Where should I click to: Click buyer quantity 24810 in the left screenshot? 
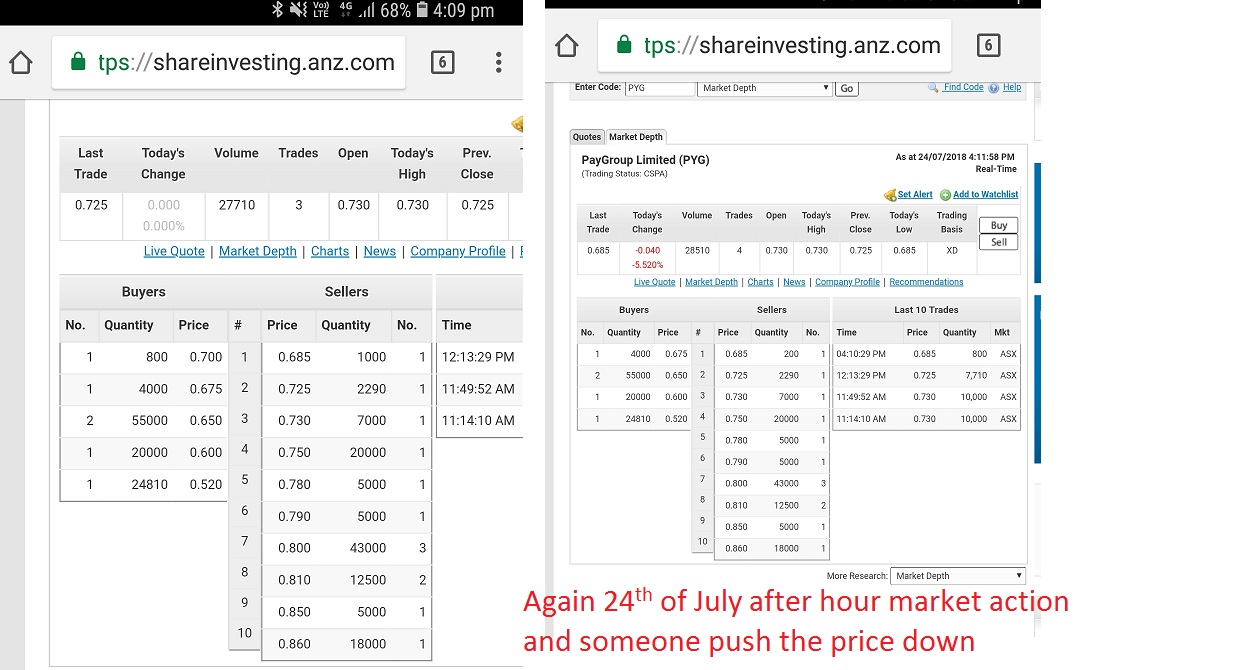(x=149, y=484)
